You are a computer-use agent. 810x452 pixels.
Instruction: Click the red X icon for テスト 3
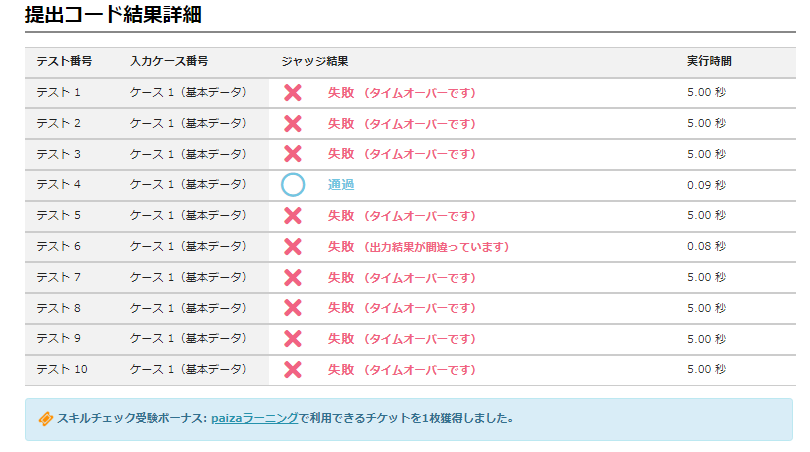(x=293, y=154)
